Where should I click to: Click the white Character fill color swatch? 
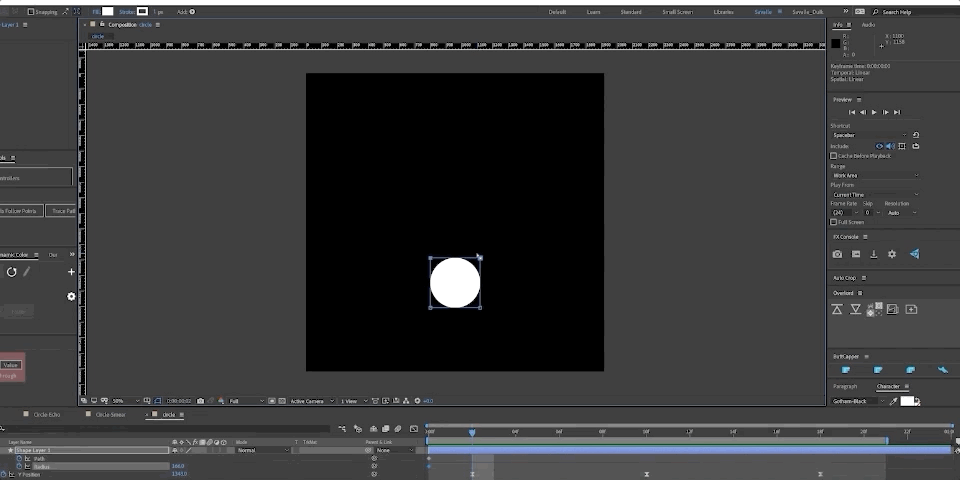[907, 401]
